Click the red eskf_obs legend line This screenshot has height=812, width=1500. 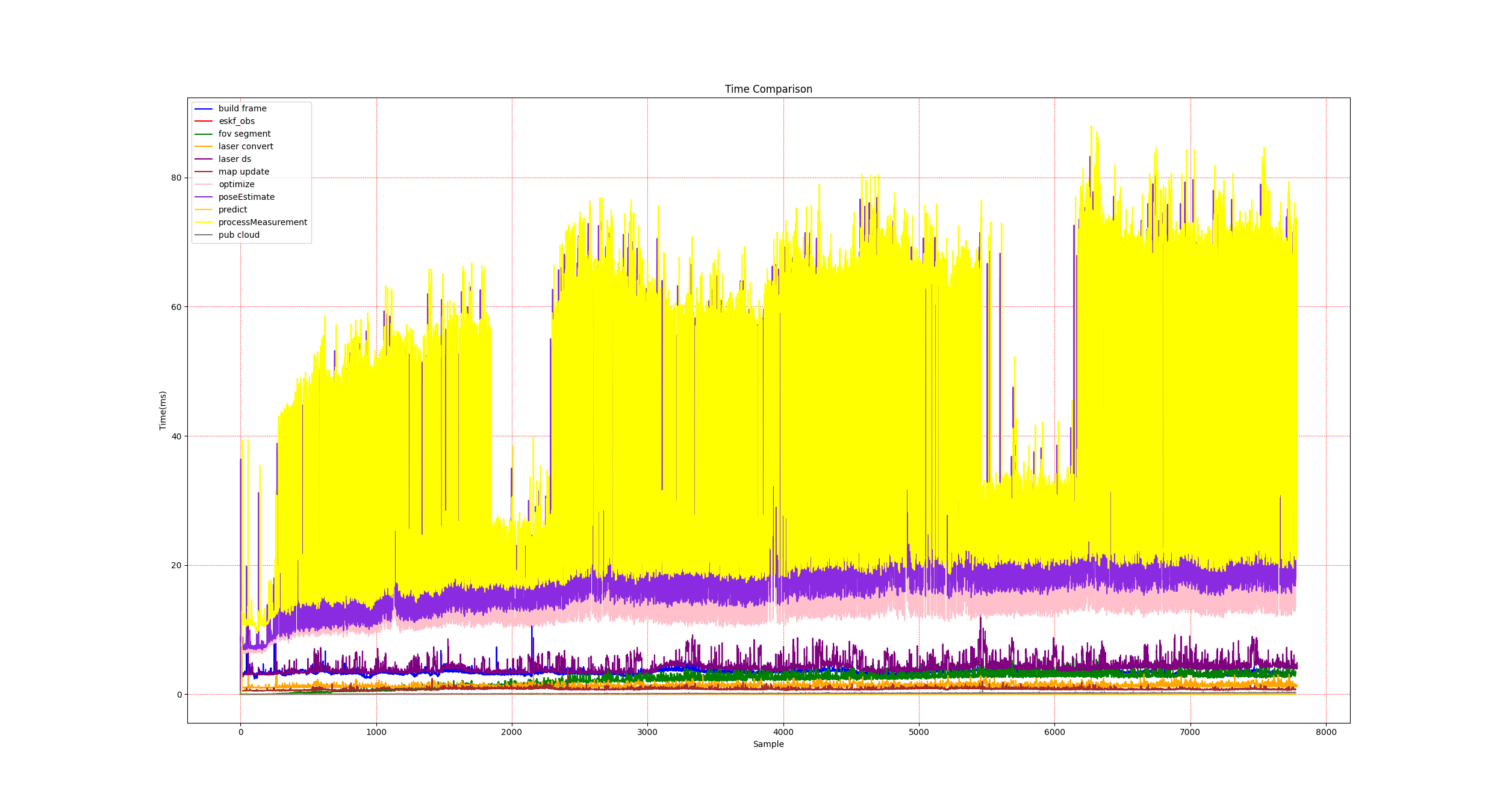pyautogui.click(x=204, y=121)
